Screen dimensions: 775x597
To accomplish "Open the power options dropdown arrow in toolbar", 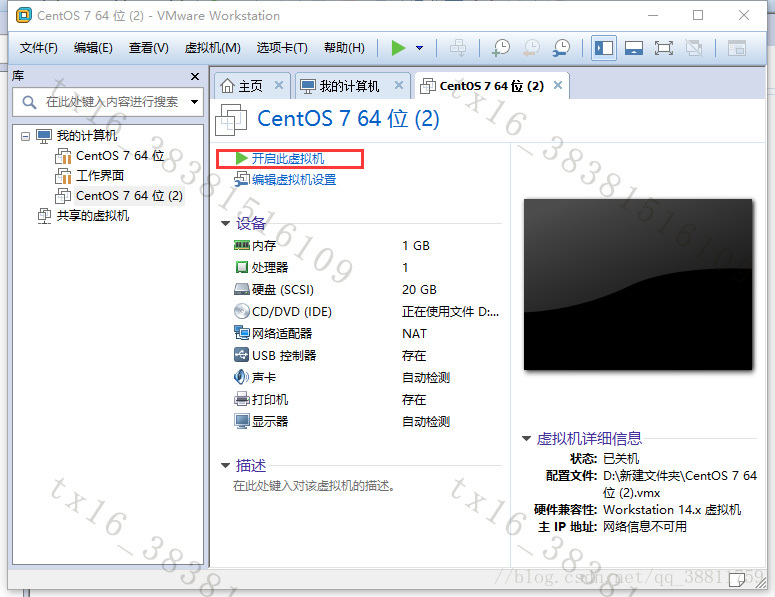I will pos(420,48).
